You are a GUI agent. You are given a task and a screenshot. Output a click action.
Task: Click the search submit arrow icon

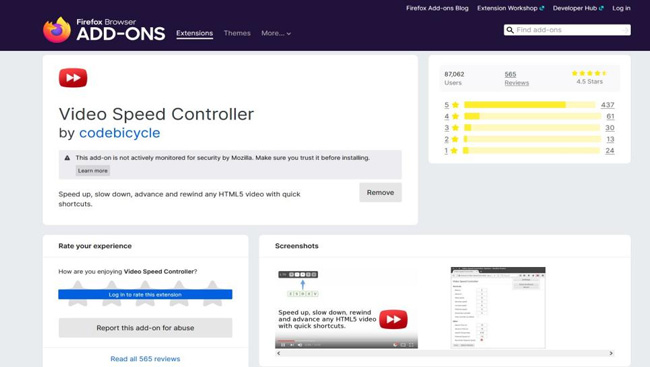coord(625,30)
